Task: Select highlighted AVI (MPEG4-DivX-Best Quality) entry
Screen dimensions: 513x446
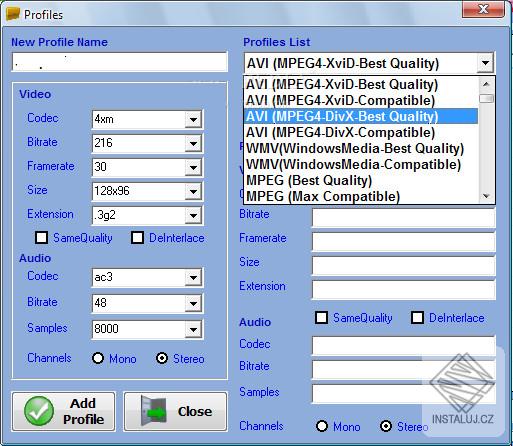Action: click(x=361, y=116)
